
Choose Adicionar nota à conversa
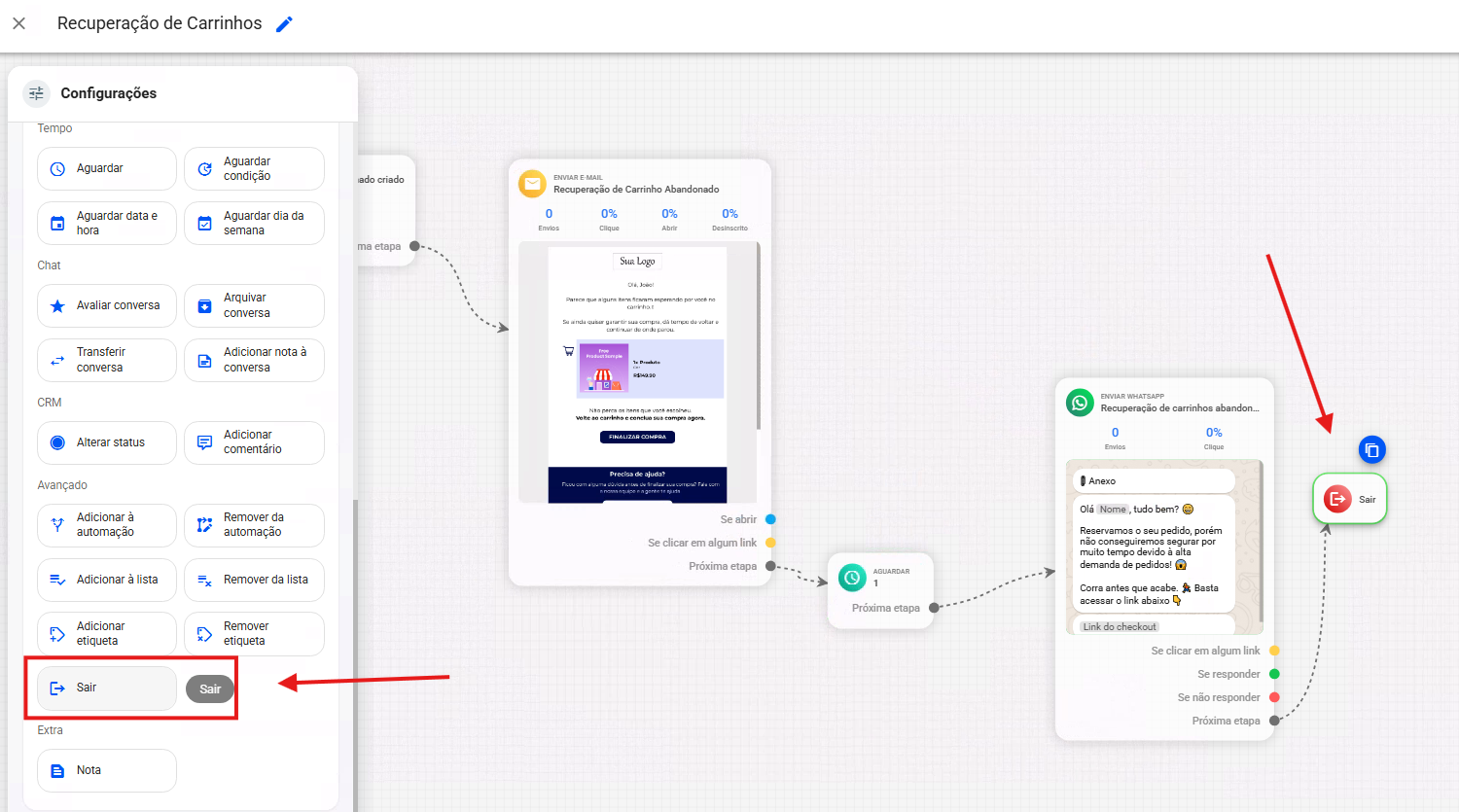tap(254, 360)
